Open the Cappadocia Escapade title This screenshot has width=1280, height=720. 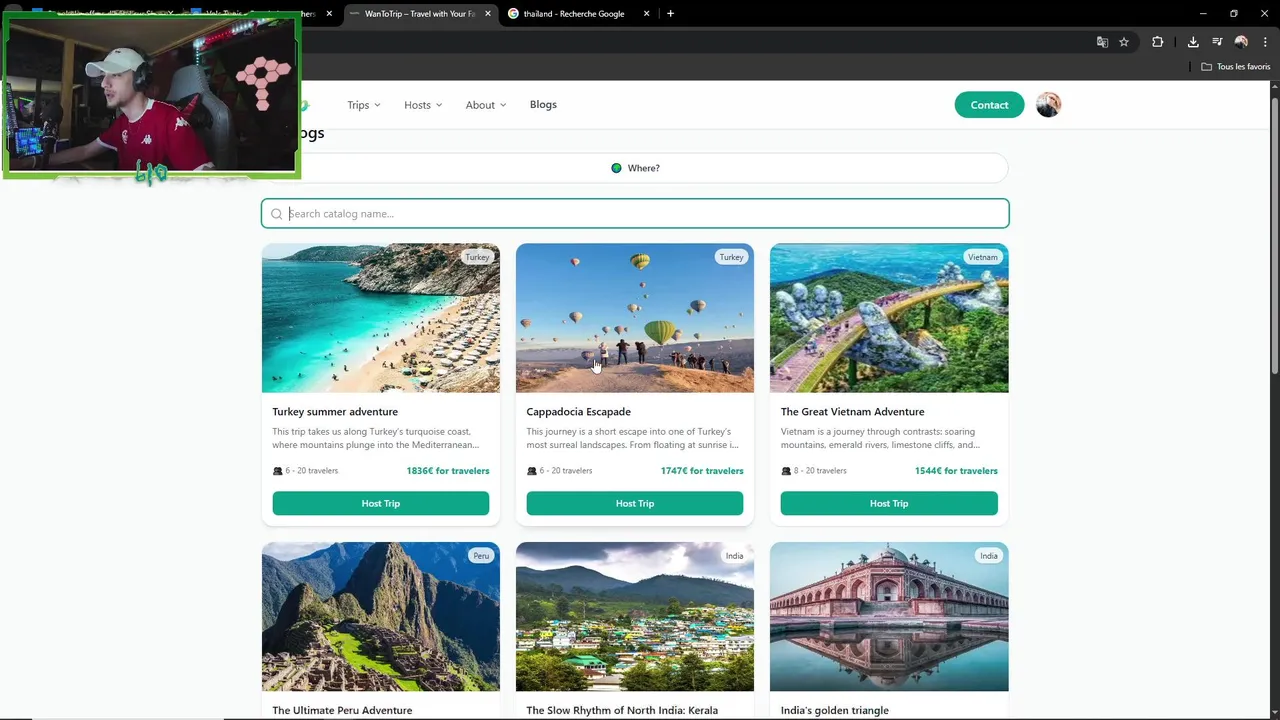coord(578,412)
